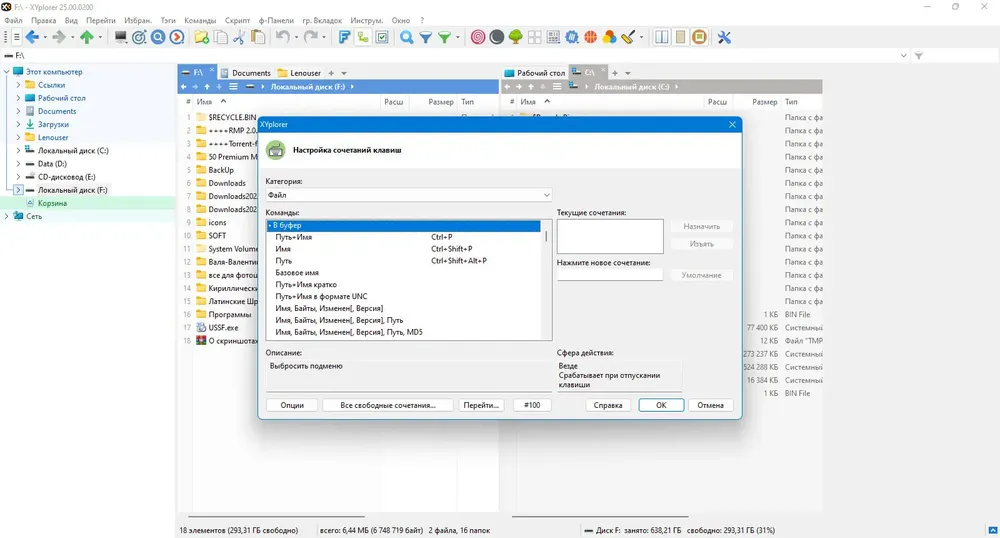This screenshot has width=1000, height=538.
Task: Click the checkbox selection icon in toolbar
Action: (382, 38)
